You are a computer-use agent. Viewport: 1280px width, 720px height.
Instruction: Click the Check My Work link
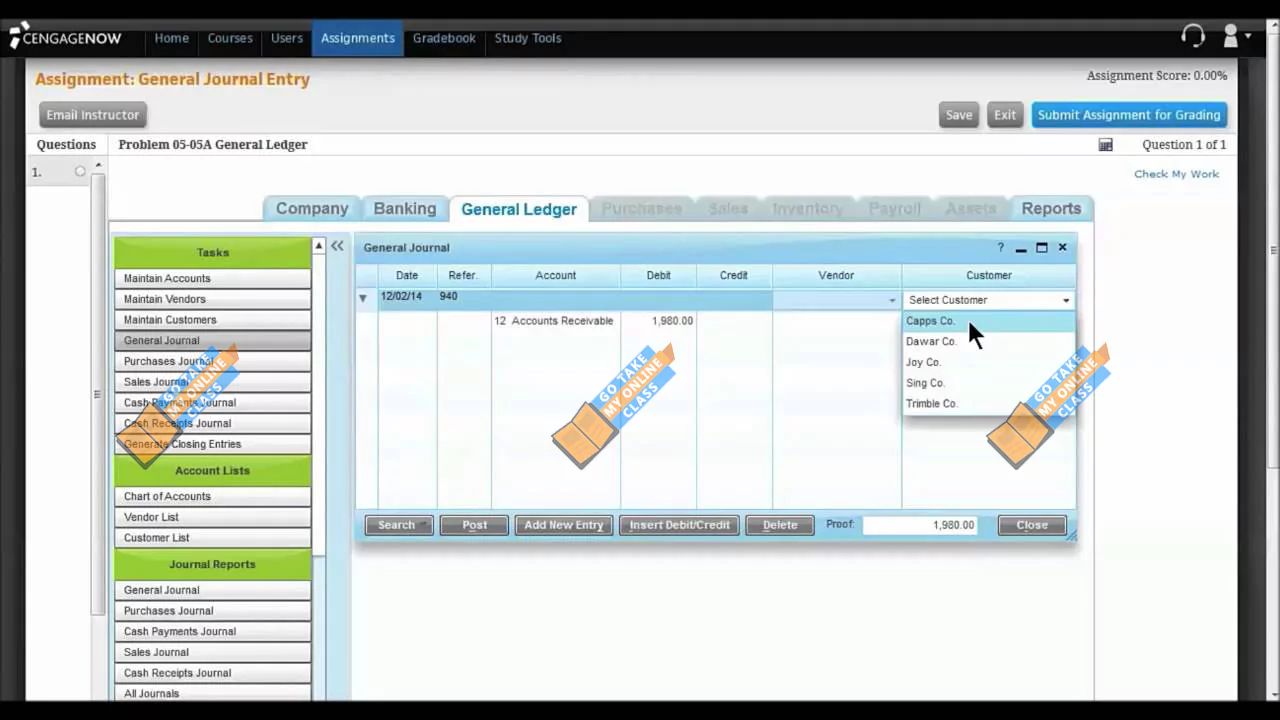pyautogui.click(x=1176, y=174)
